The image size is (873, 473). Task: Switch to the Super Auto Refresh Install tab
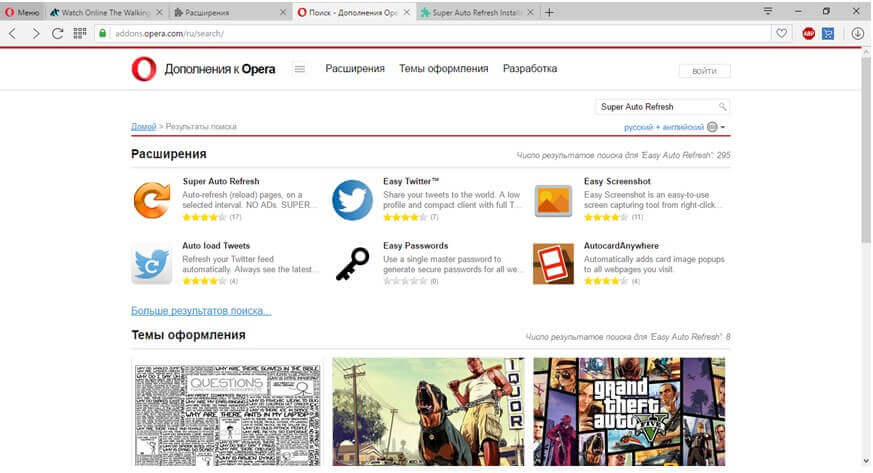point(470,12)
